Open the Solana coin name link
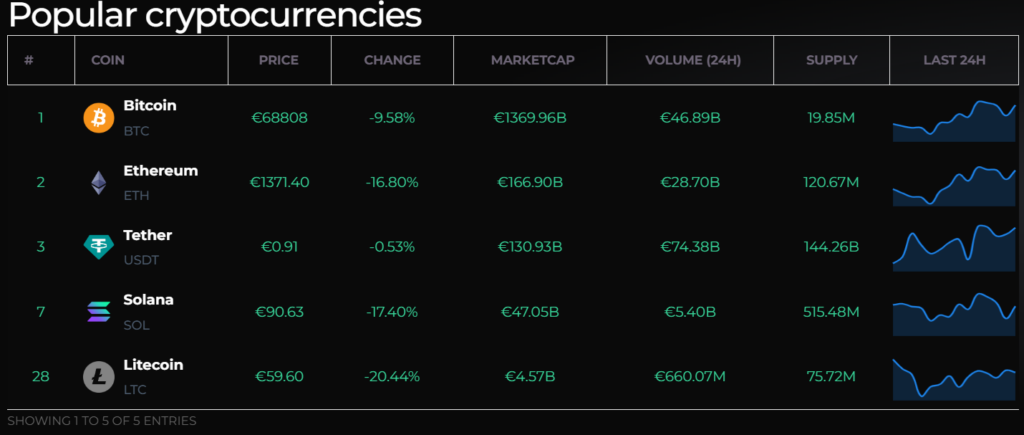Screen dimensions: 1024x435 148,300
